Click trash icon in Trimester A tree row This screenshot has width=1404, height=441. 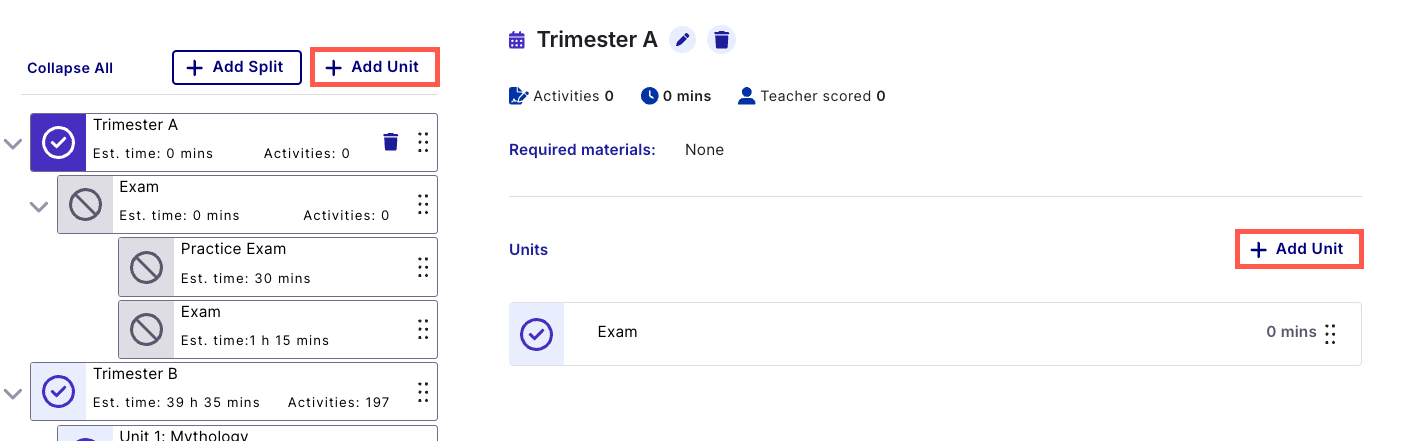click(391, 142)
